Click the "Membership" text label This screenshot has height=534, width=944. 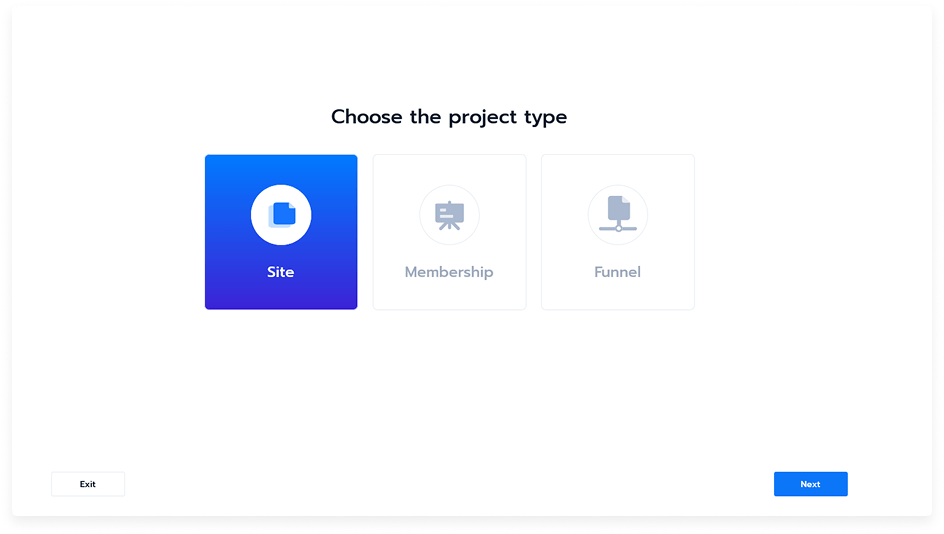point(449,272)
